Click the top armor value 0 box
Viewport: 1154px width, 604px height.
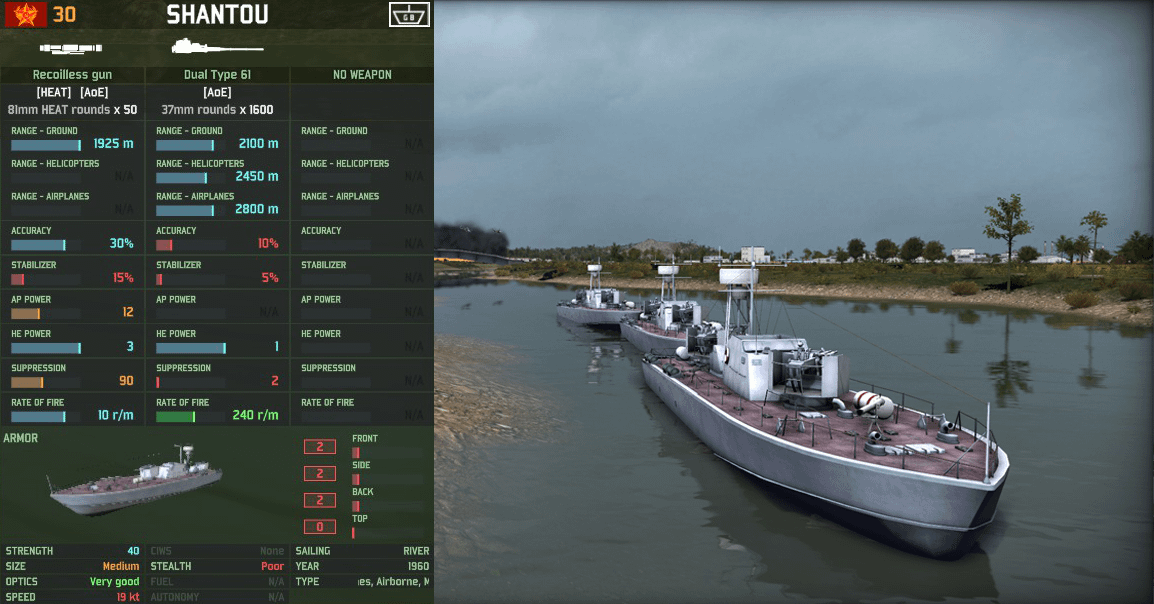coord(319,527)
